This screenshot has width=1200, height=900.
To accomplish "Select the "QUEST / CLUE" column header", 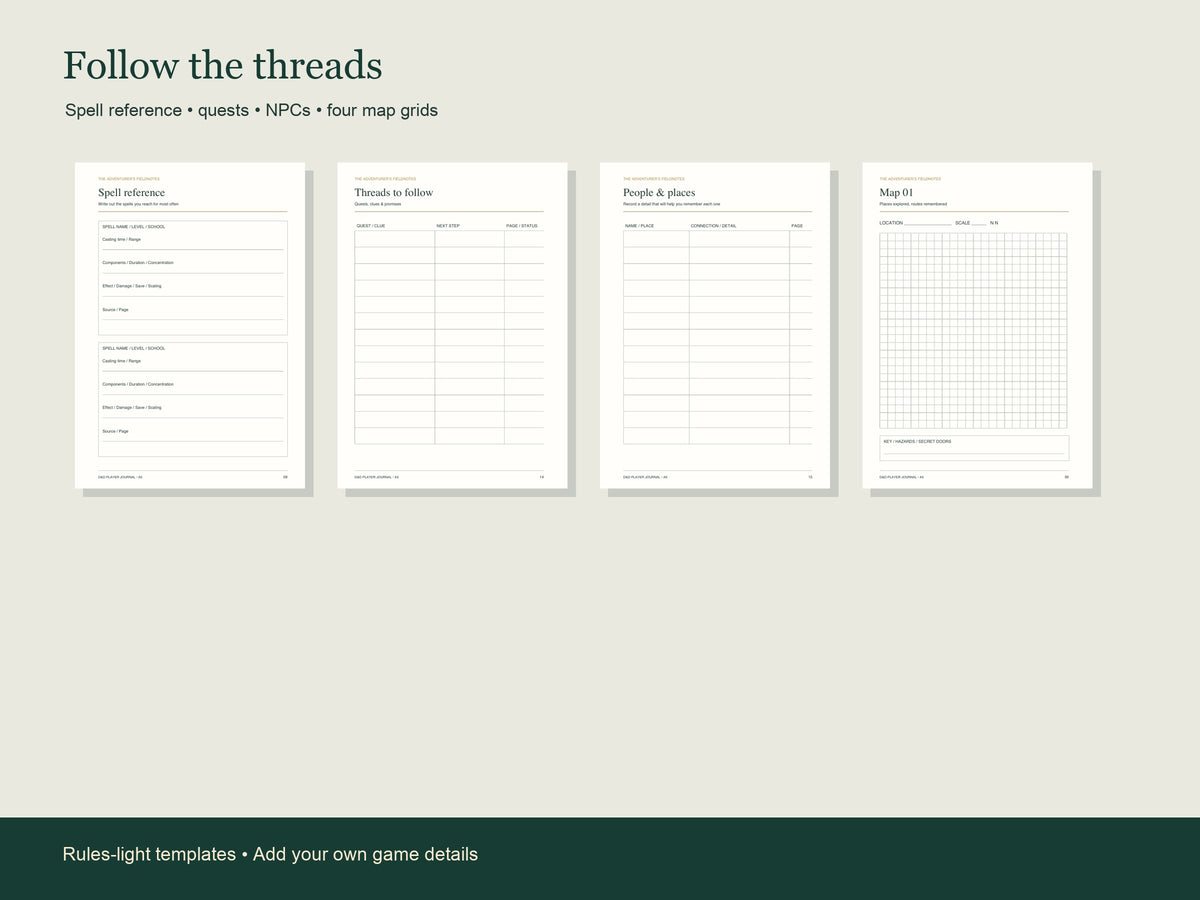I will pos(371,226).
